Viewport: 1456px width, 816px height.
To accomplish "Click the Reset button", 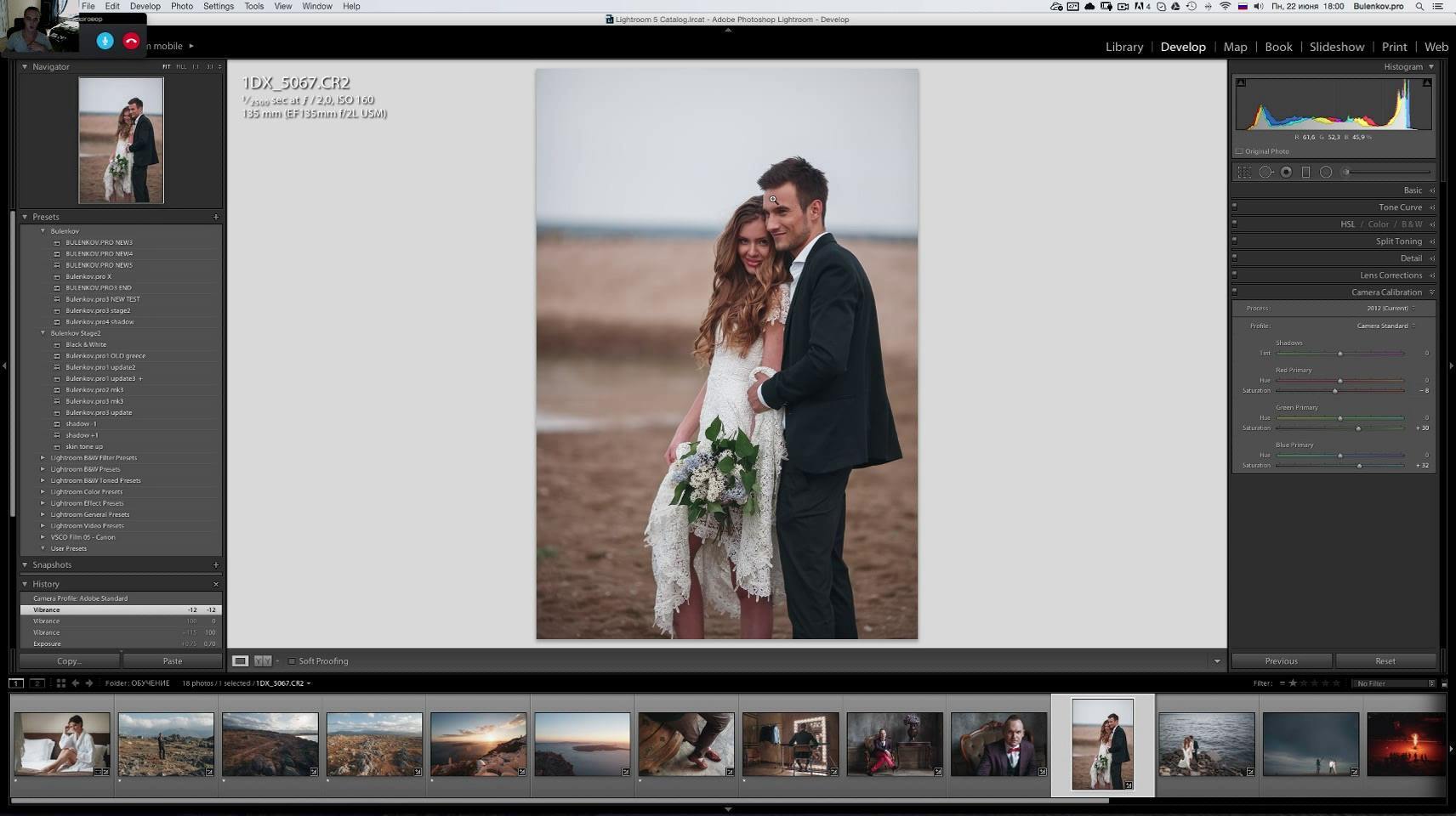I will click(x=1385, y=660).
